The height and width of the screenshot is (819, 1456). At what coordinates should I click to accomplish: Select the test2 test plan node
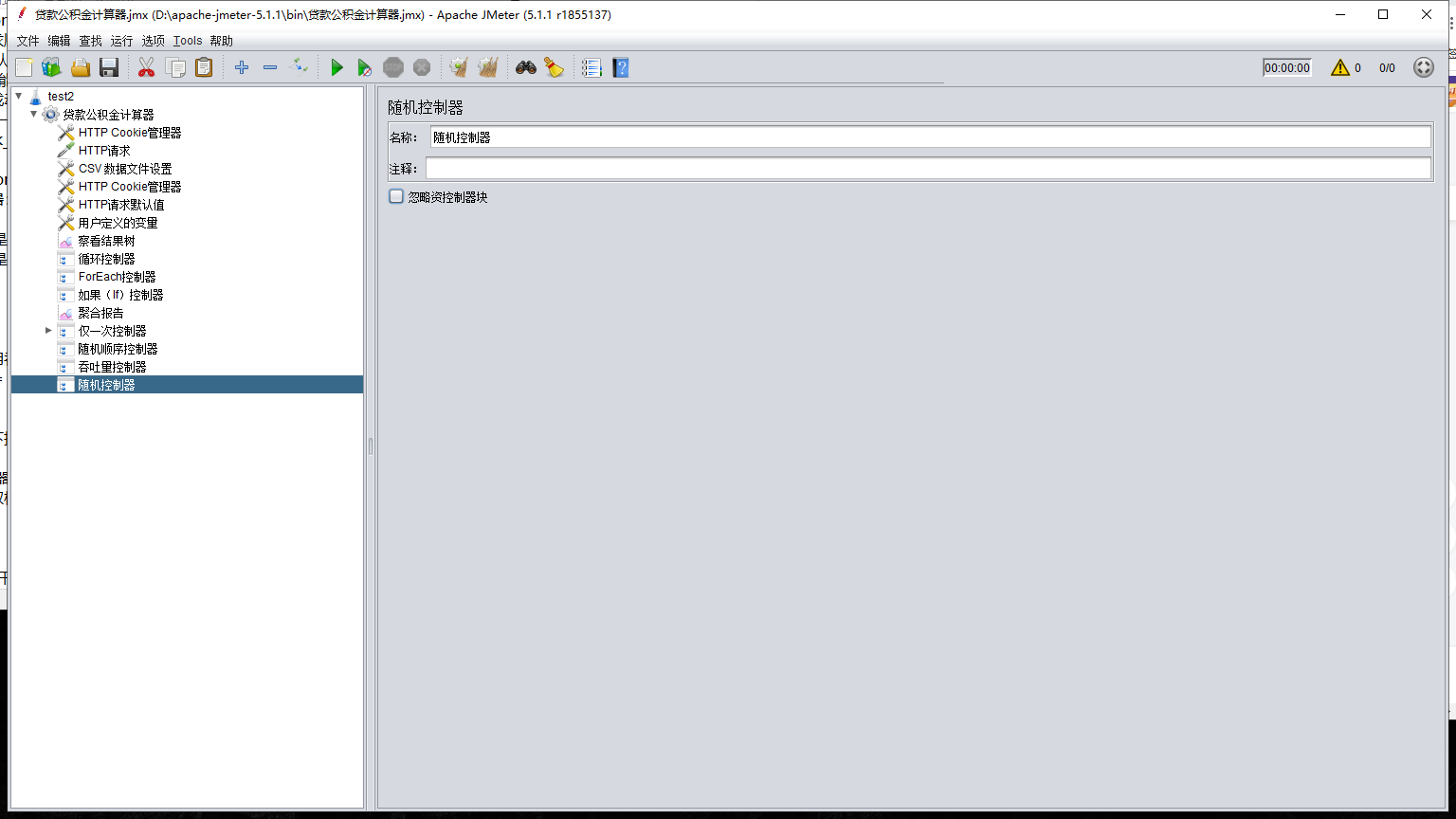pos(61,96)
